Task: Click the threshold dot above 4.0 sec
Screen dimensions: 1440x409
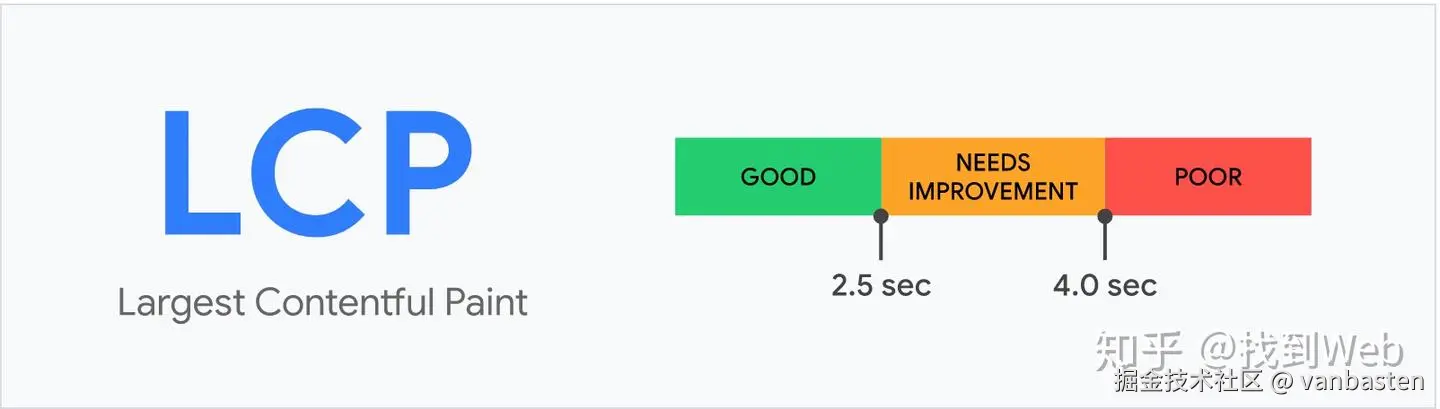Action: tap(1105, 216)
